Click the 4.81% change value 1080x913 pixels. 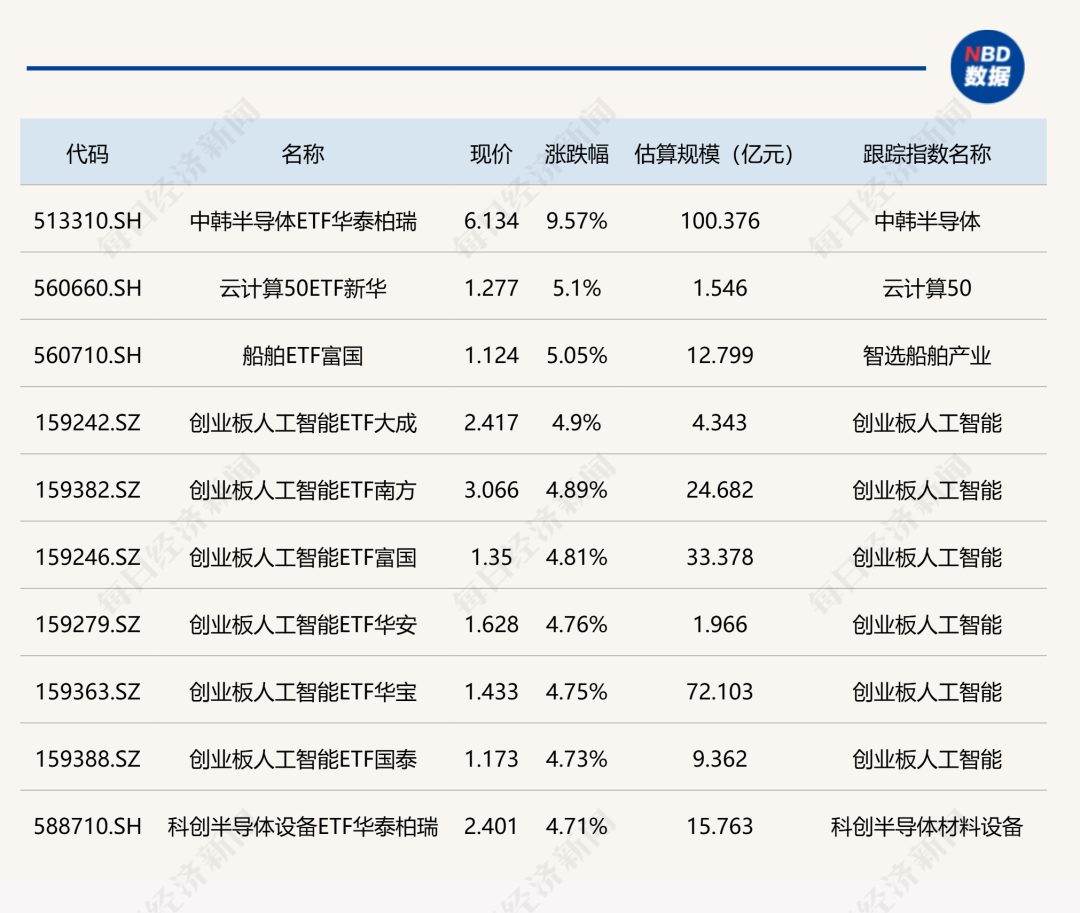tap(577, 556)
